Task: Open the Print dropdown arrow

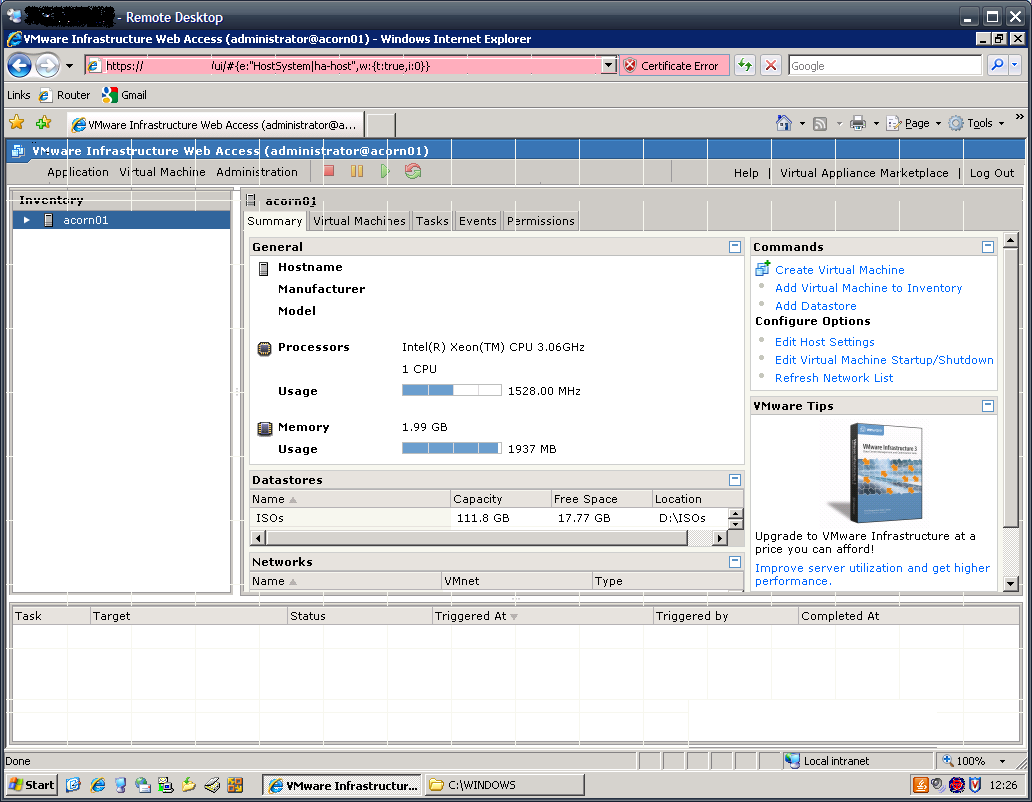Action: tap(876, 124)
